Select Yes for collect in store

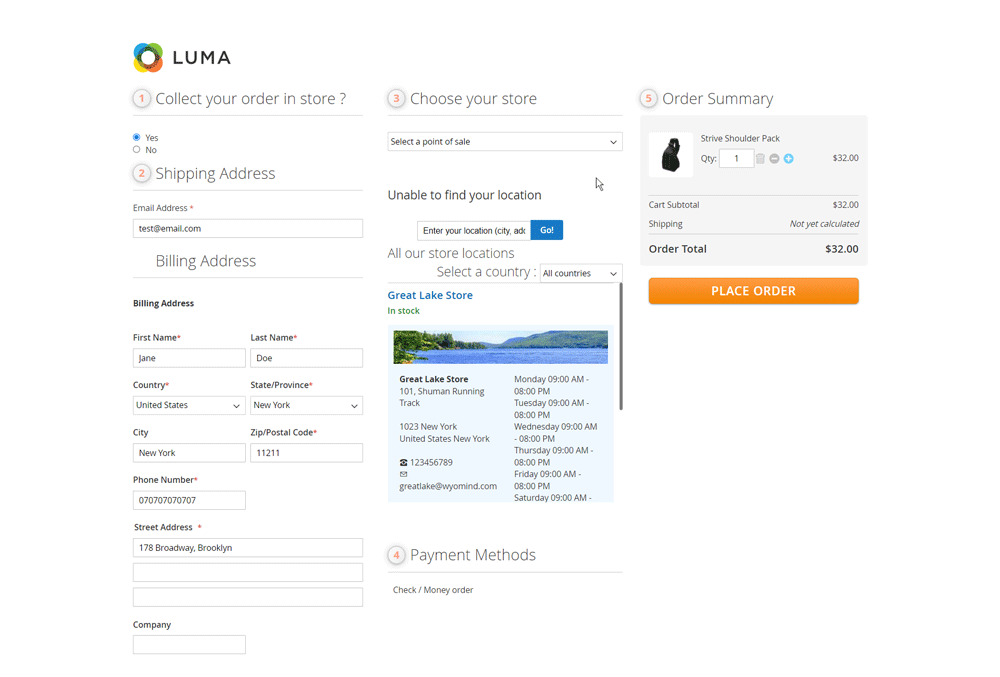coord(137,137)
